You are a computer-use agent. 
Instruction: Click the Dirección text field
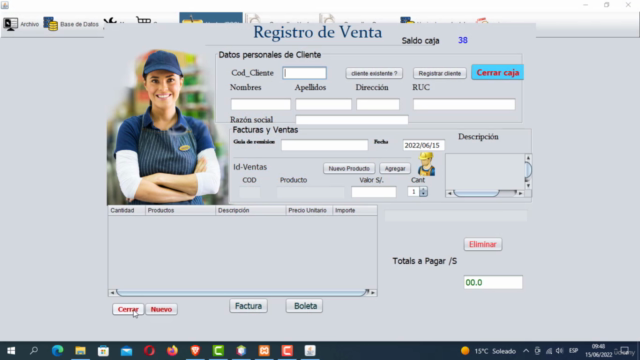tap(378, 104)
